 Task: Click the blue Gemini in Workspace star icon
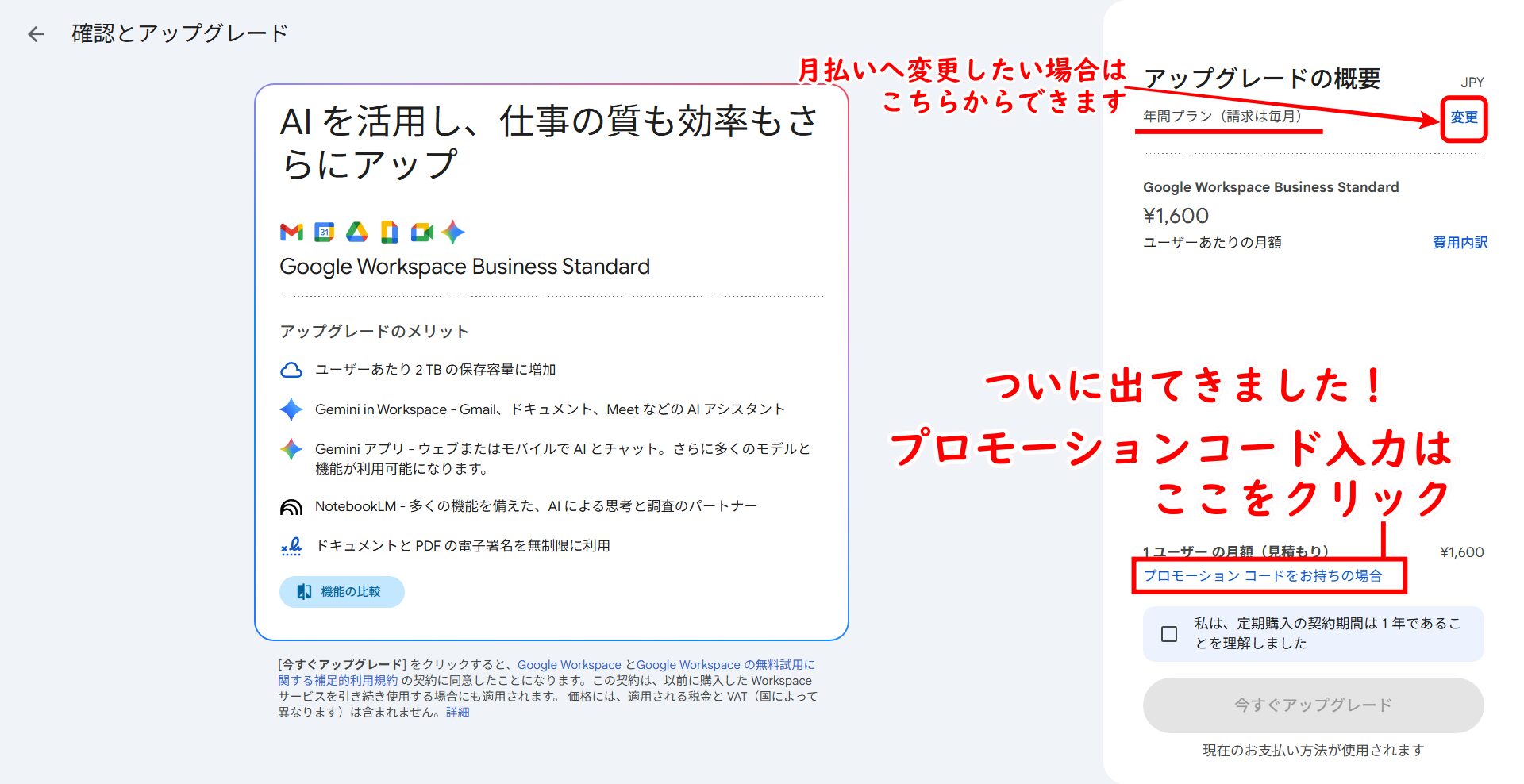coord(291,409)
